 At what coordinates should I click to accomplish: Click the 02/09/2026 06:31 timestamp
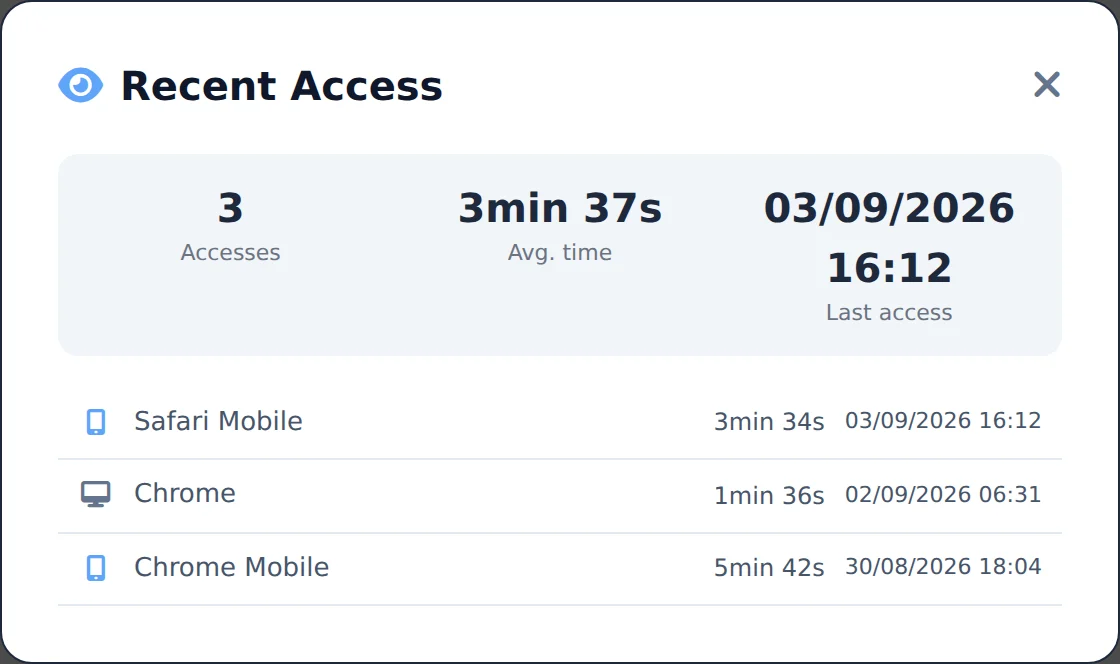tap(943, 494)
